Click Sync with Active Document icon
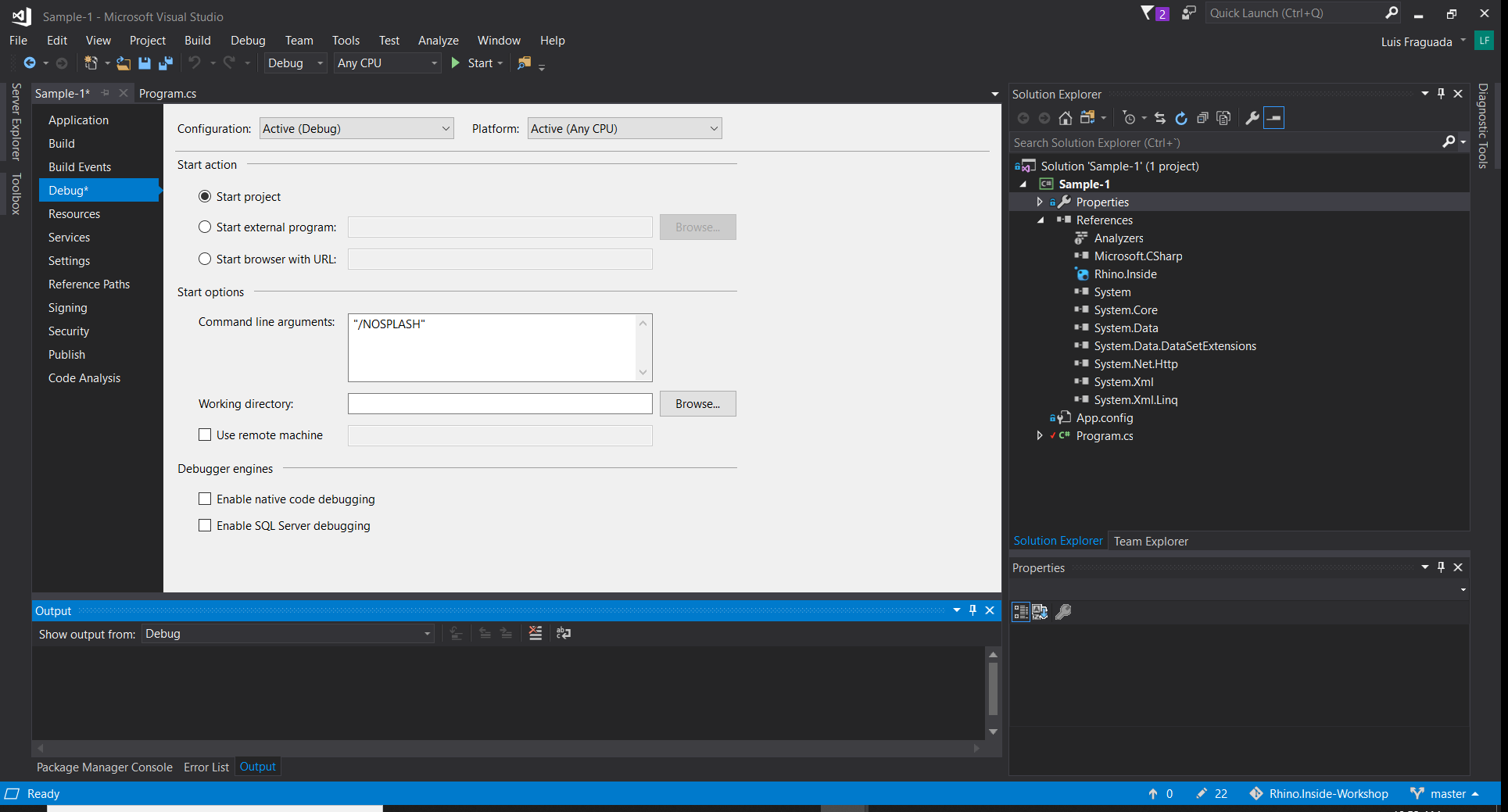Screen dimensions: 1508x812 pos(1160,118)
